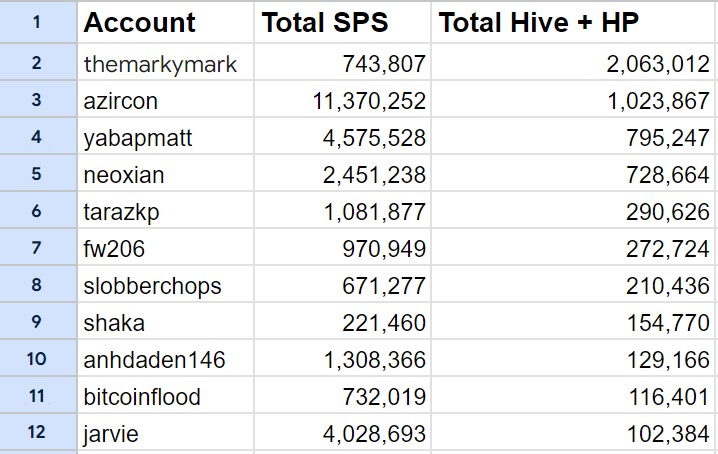The height and width of the screenshot is (454, 718).
Task: Select shaka's Total SPS value 221,460
Action: point(384,323)
